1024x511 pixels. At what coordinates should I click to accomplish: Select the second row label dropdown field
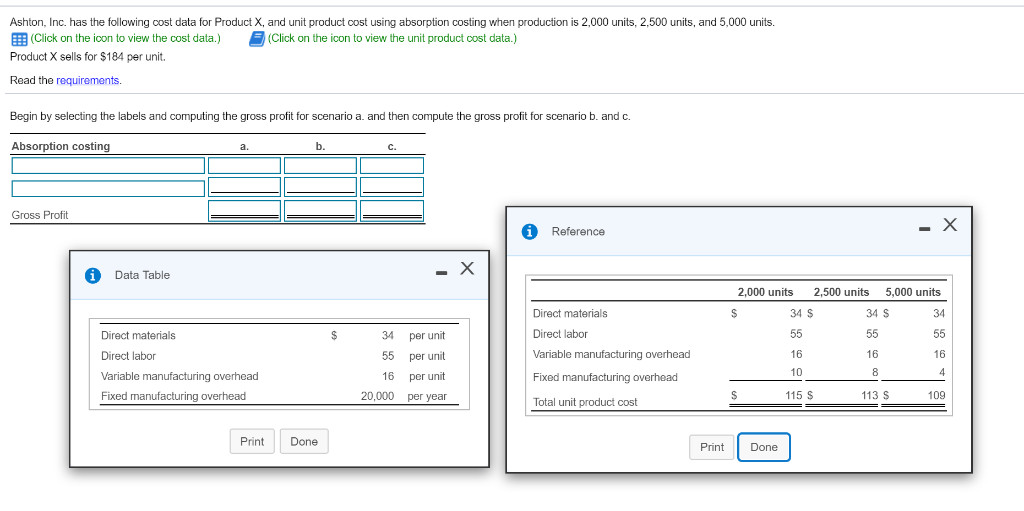pyautogui.click(x=108, y=188)
